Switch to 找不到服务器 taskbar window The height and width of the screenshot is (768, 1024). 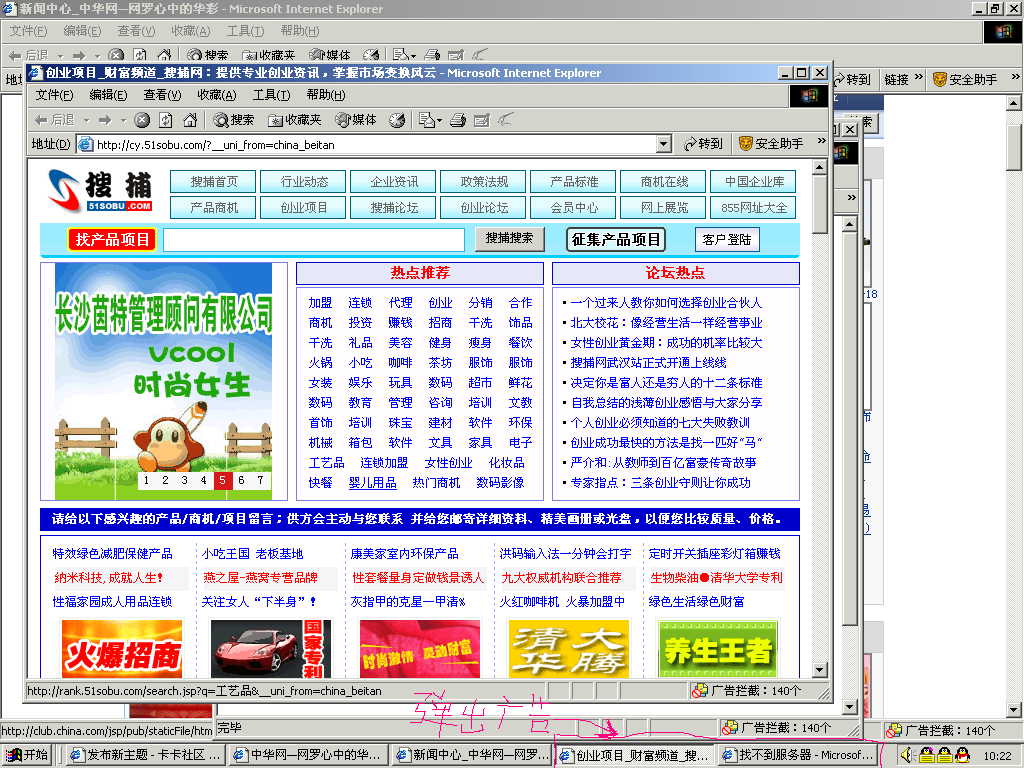click(798, 755)
